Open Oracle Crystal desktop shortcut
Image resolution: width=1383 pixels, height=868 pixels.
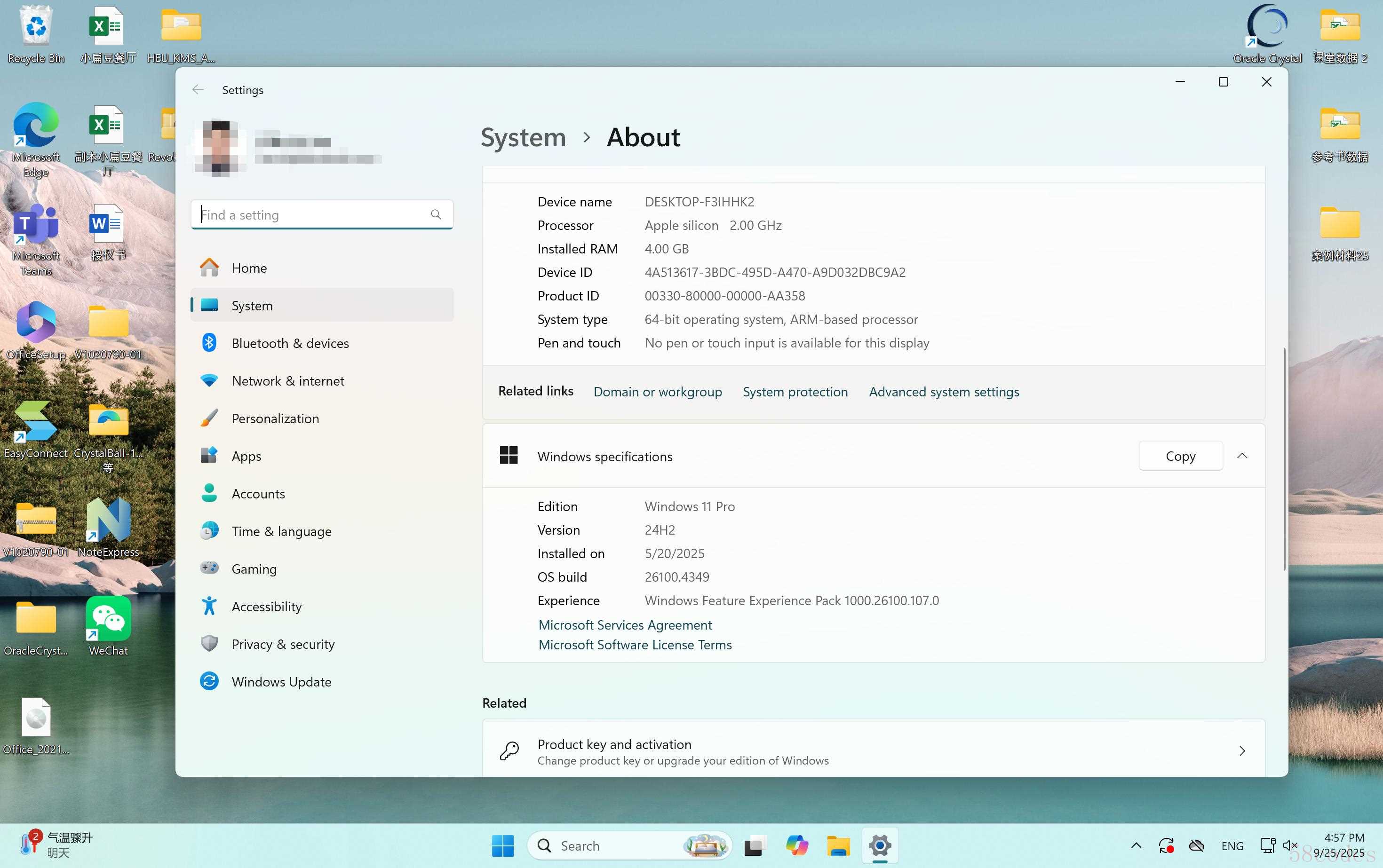1267,34
